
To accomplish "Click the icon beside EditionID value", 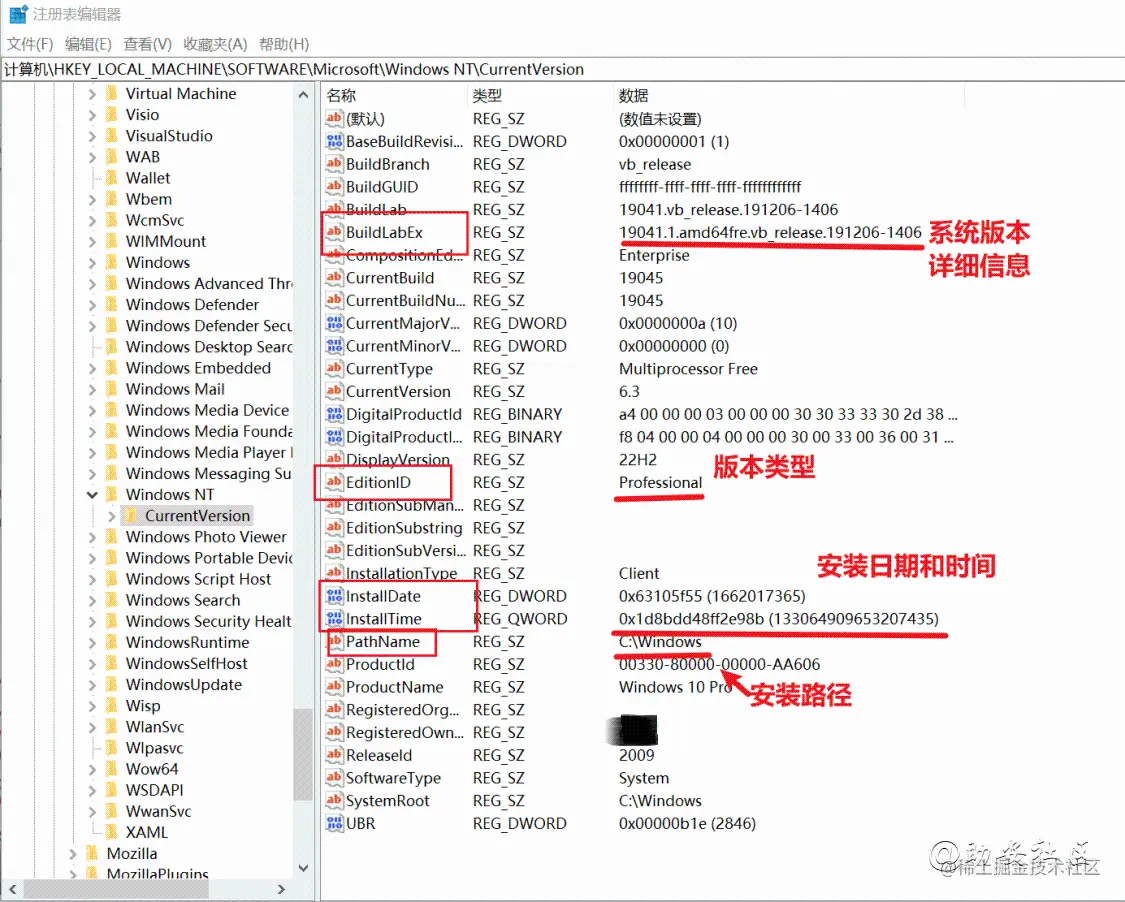I will 334,482.
